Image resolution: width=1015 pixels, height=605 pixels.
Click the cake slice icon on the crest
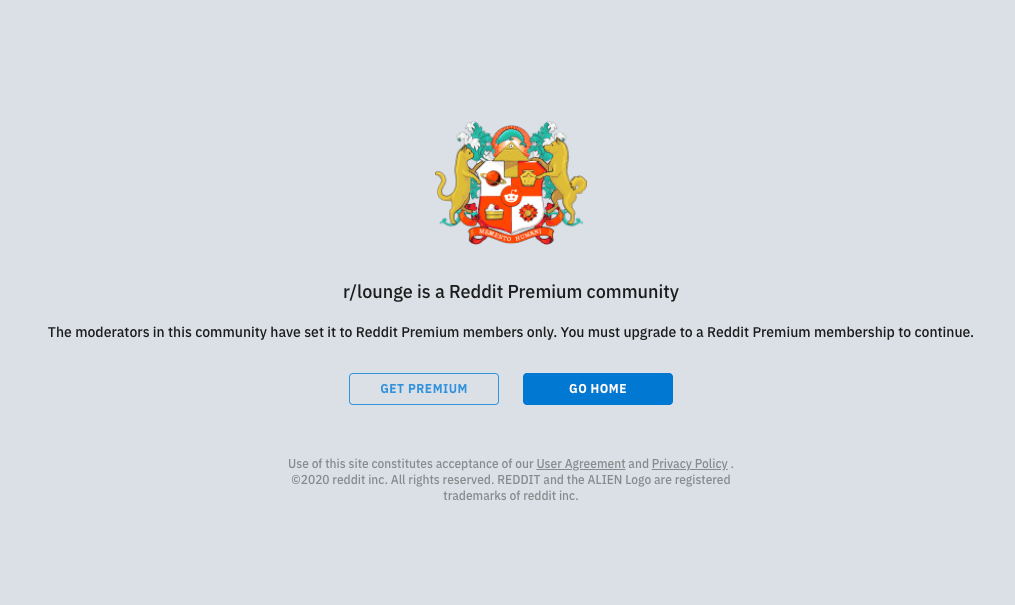click(x=494, y=212)
